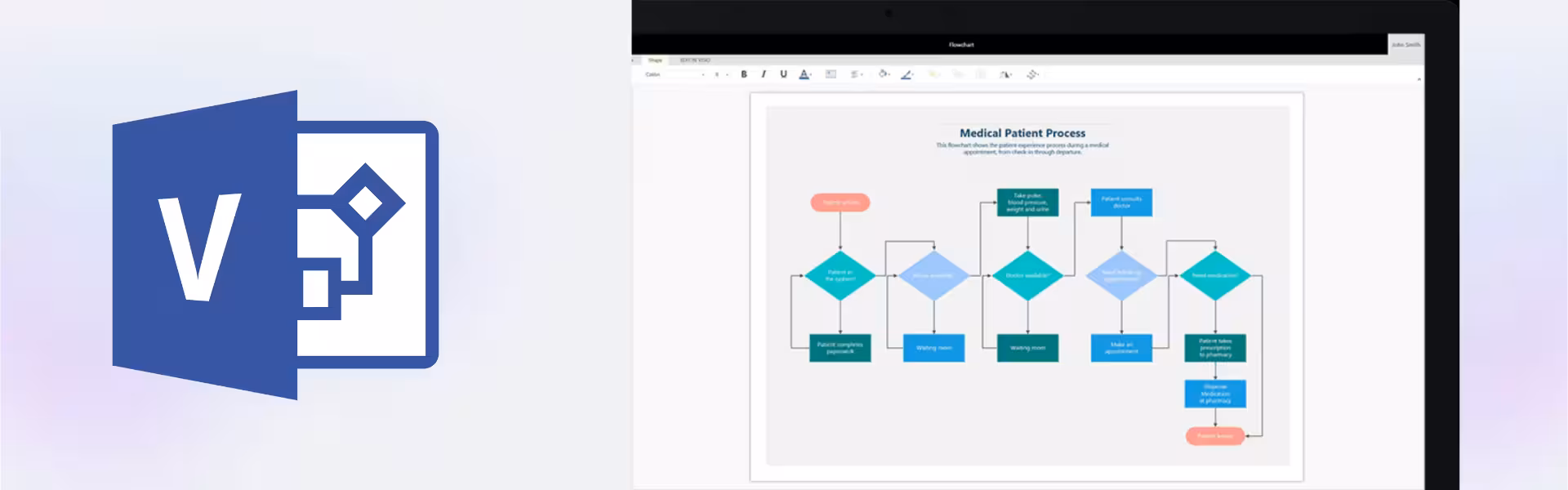Apply the font color A button

(804, 74)
